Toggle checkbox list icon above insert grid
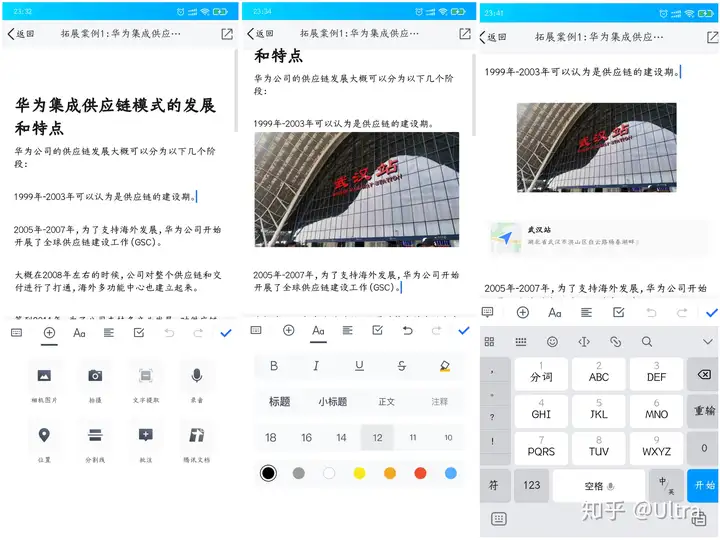Screen dimensions: 720x540 [139, 333]
